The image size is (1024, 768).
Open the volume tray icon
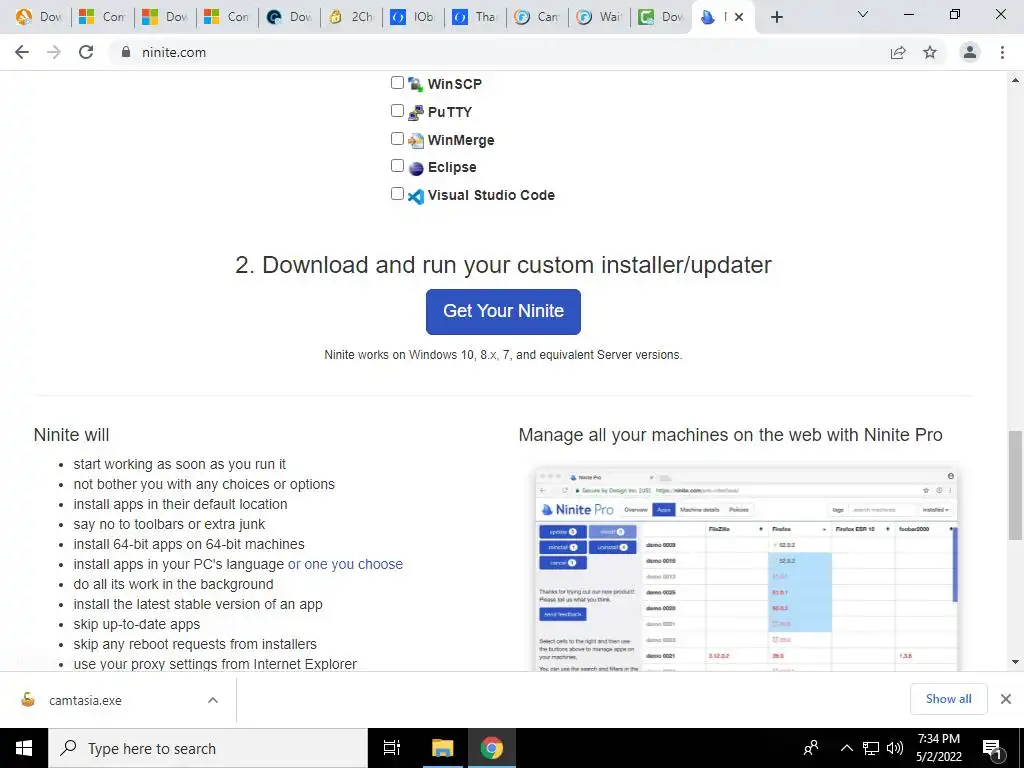tap(895, 748)
